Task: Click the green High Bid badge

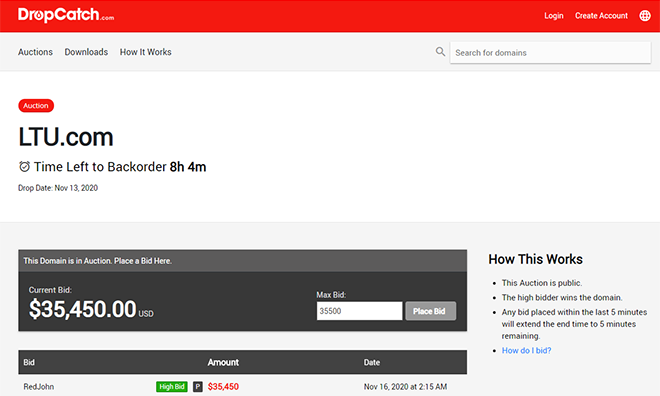Action: (172, 386)
